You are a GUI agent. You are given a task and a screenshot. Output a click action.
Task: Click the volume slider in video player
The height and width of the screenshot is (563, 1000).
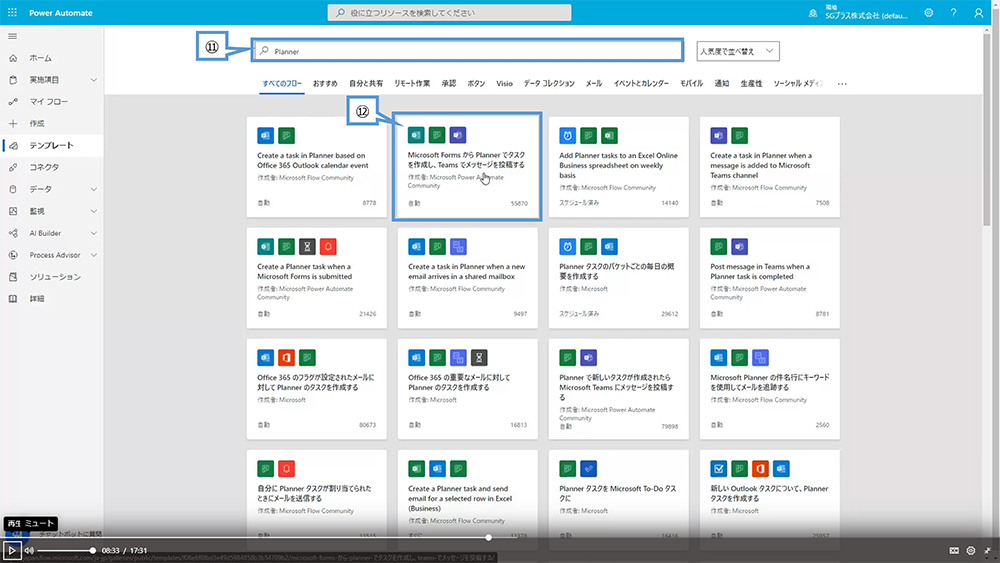click(66, 550)
